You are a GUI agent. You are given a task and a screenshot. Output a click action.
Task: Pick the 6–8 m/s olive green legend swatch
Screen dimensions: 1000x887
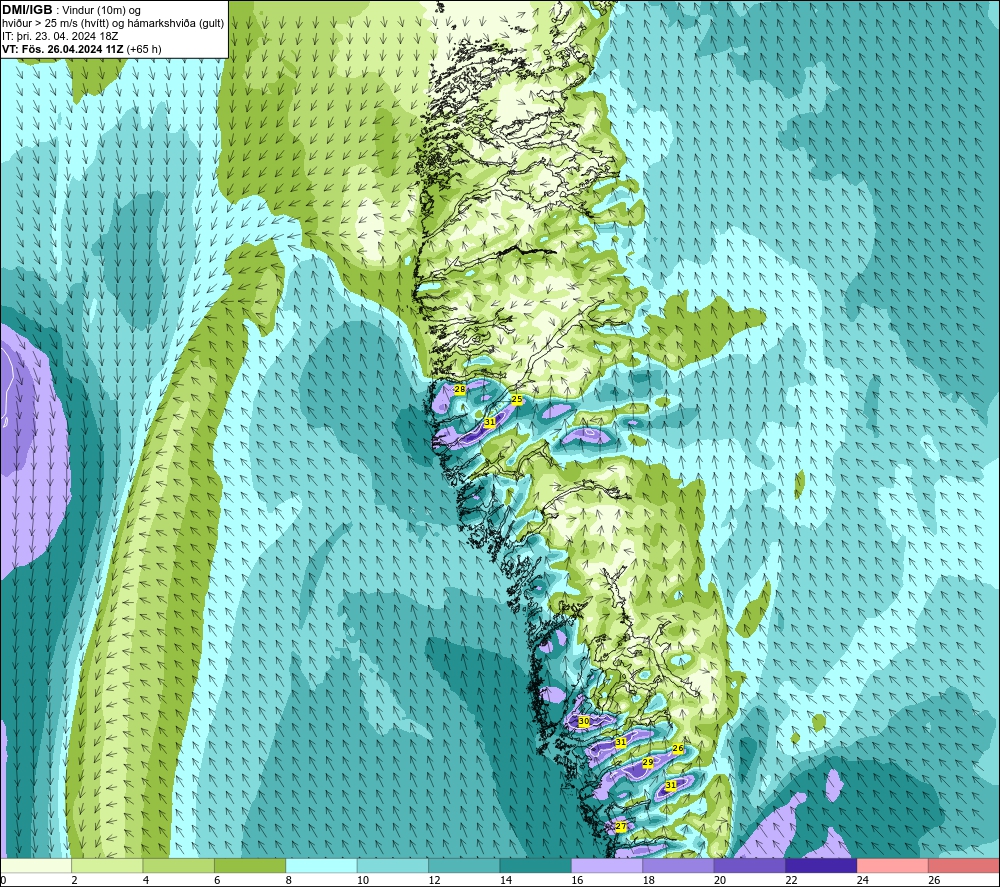[250, 865]
